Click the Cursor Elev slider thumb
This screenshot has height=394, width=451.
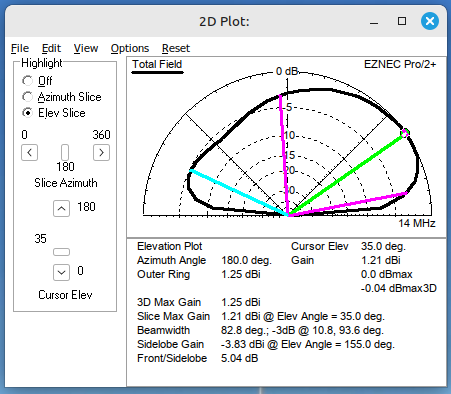(61, 252)
